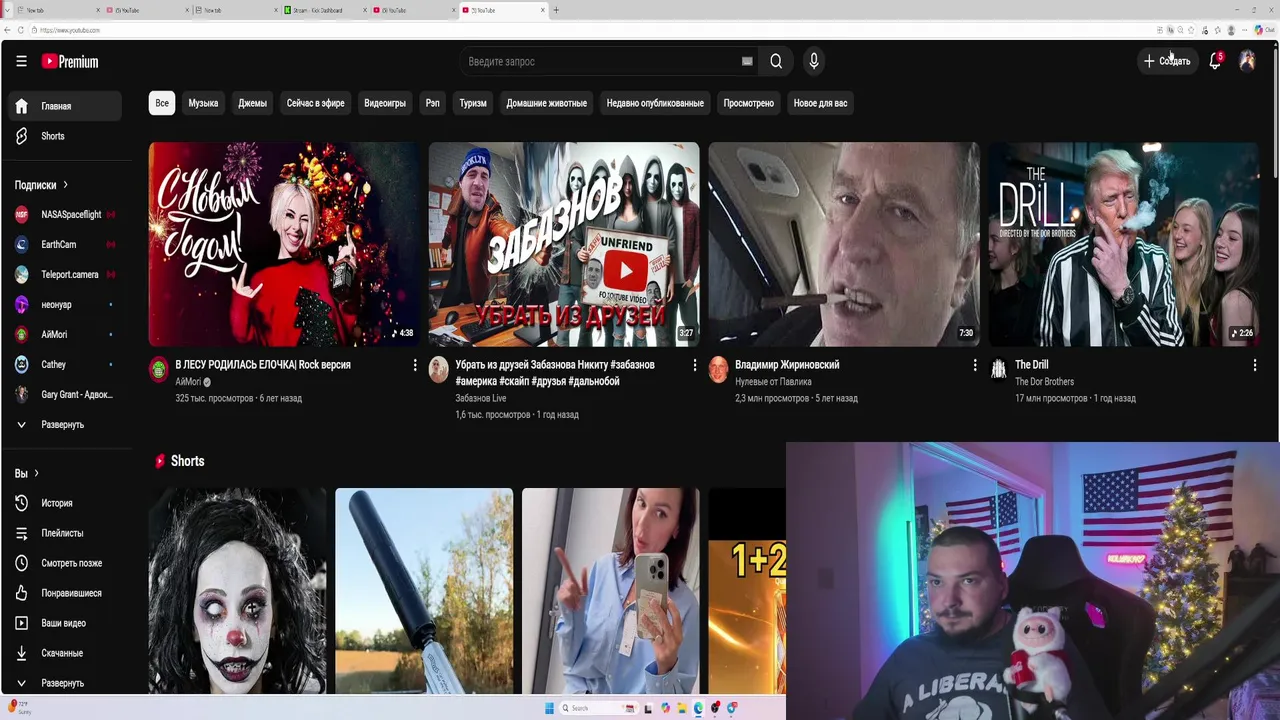Open the Teleport.camera subscription

tap(65, 274)
